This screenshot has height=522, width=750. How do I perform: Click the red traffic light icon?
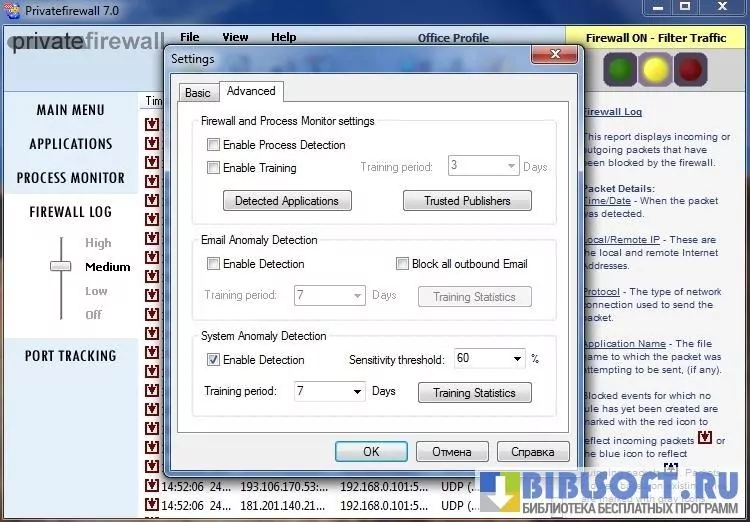click(690, 70)
